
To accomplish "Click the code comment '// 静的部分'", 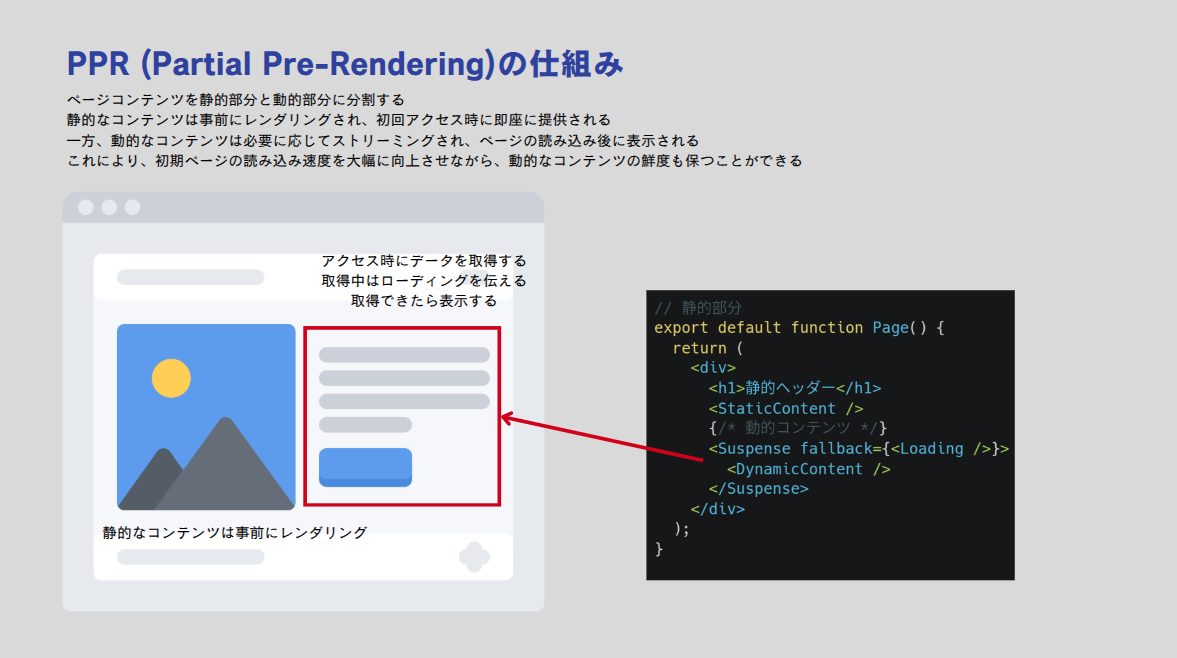I will [698, 308].
